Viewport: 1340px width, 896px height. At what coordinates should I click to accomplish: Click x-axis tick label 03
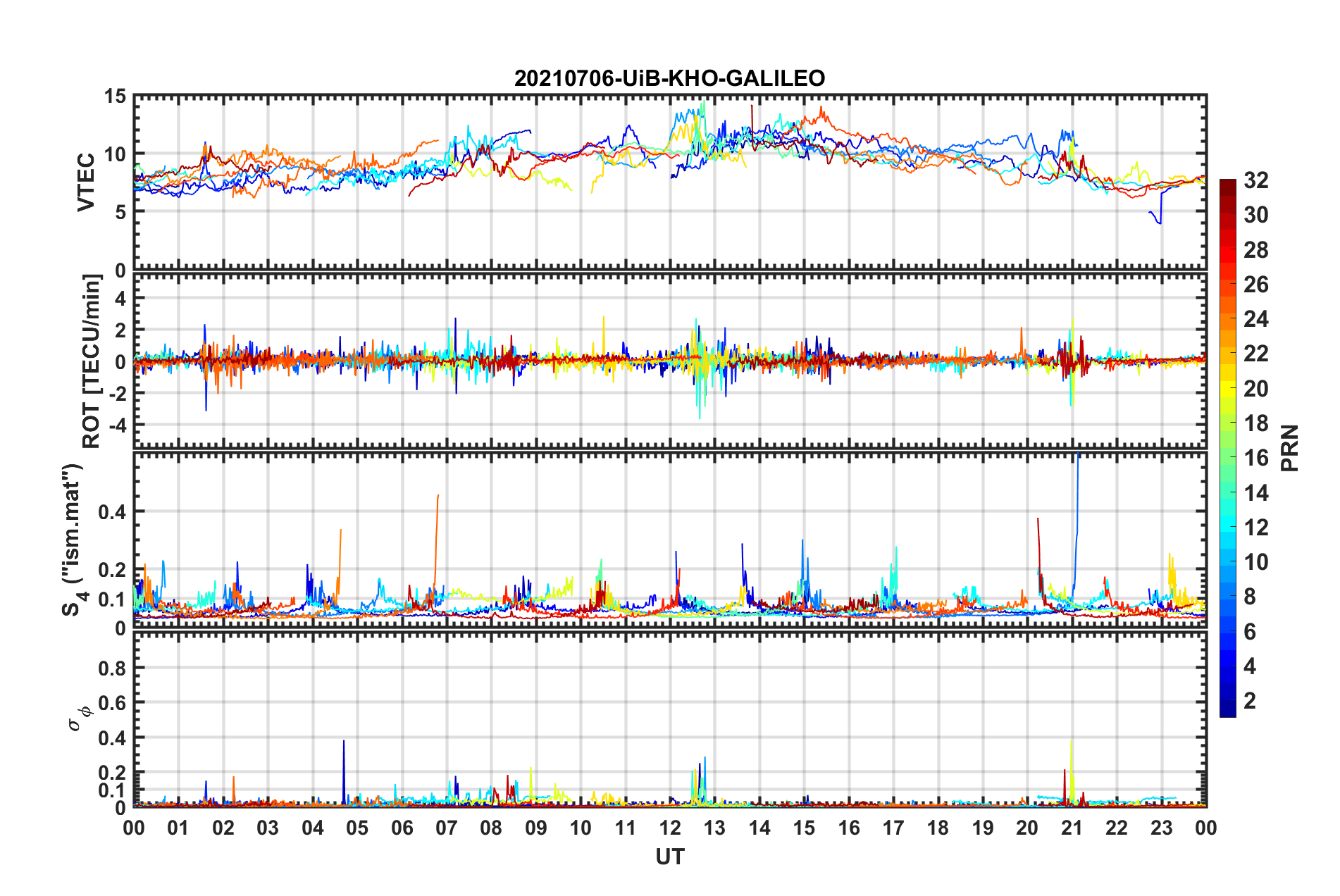pos(268,828)
